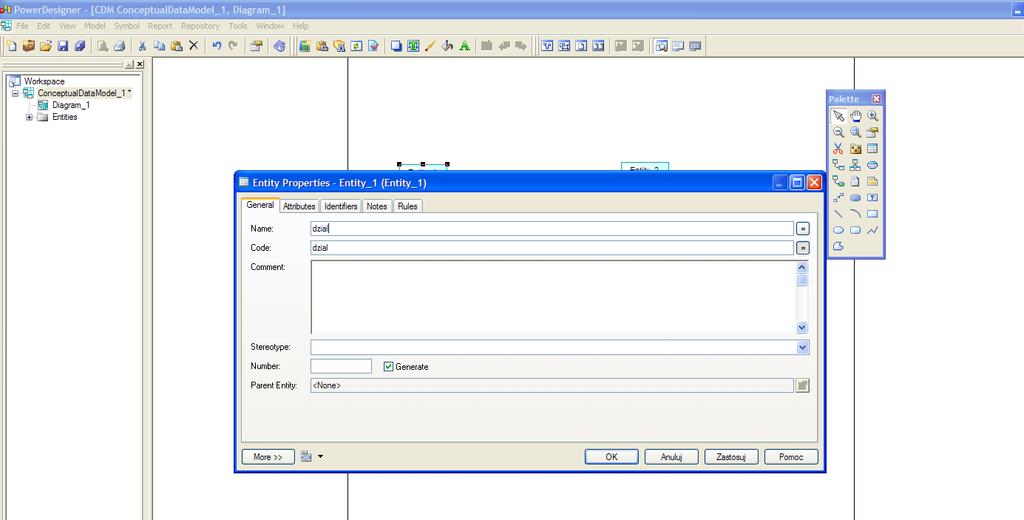Select the Polyline tool in Palette
Image resolution: width=1024 pixels, height=520 pixels.
(x=872, y=230)
